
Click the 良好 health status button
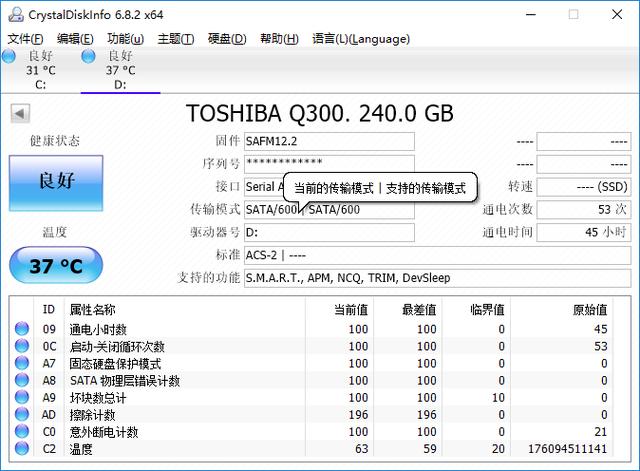pos(56,183)
